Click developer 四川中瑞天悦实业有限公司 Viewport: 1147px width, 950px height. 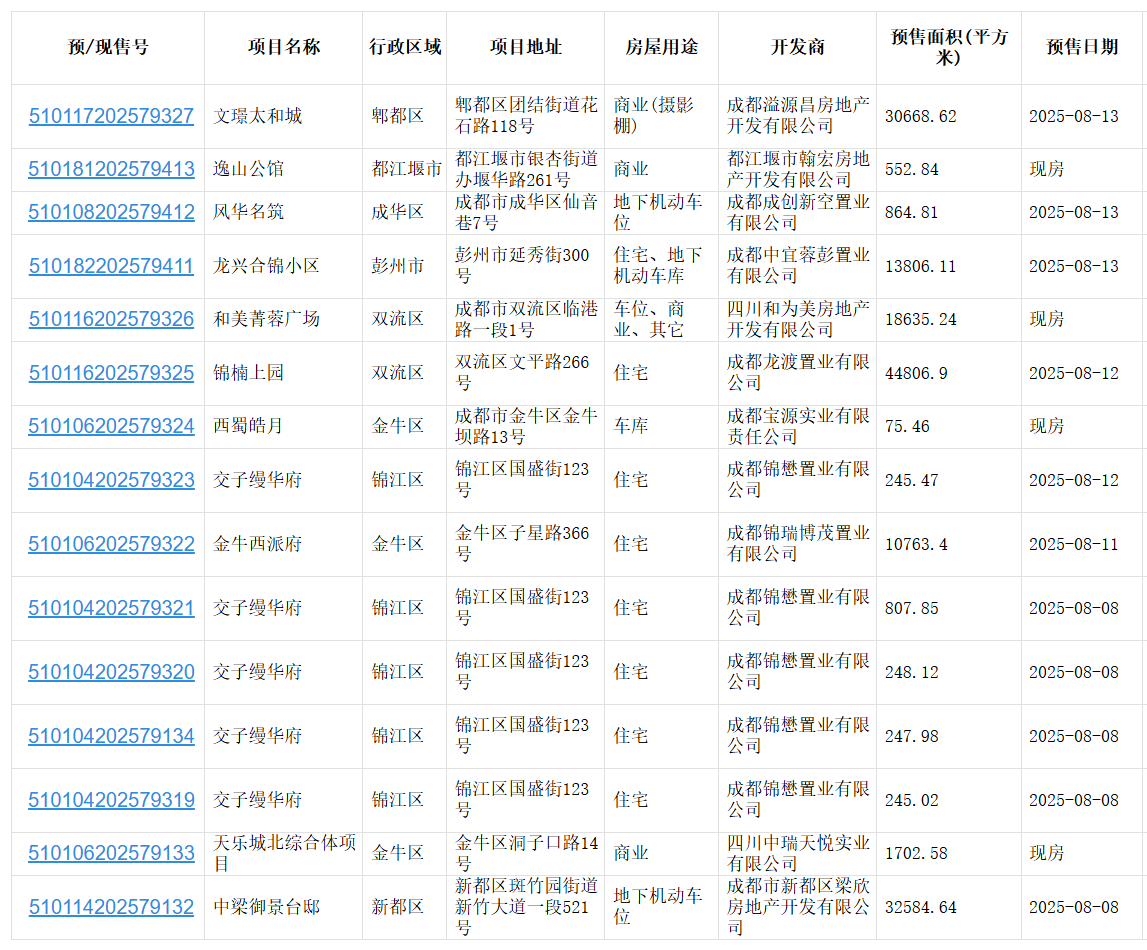pyautogui.click(x=798, y=853)
